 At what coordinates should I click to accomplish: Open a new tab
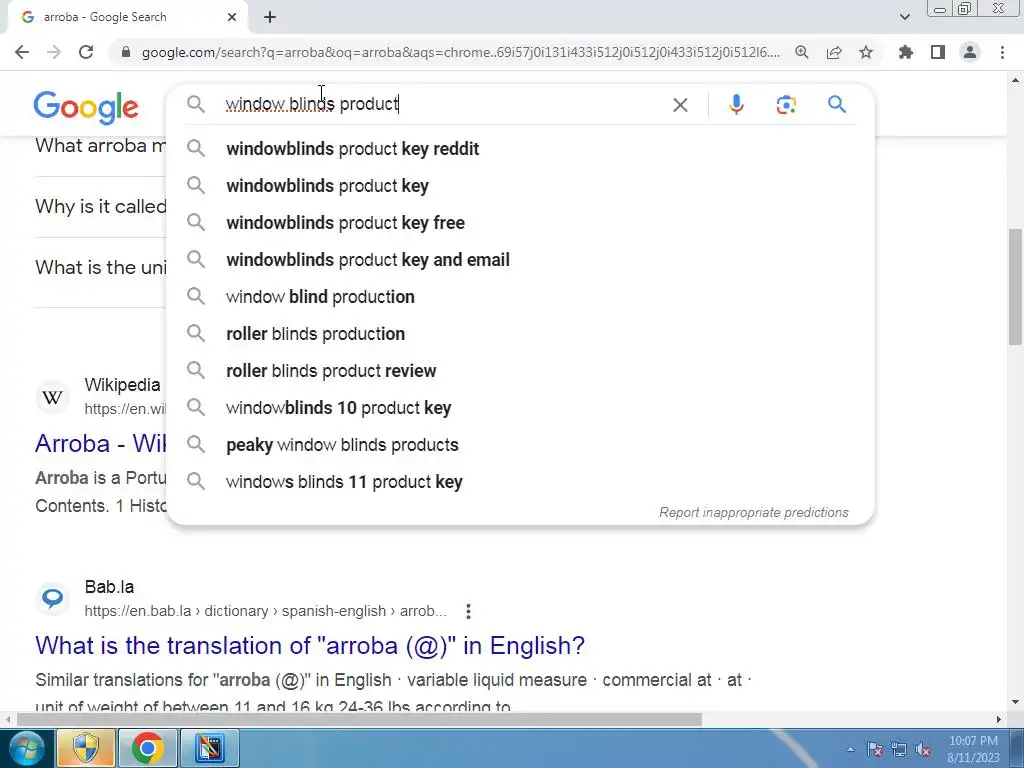pyautogui.click(x=270, y=17)
